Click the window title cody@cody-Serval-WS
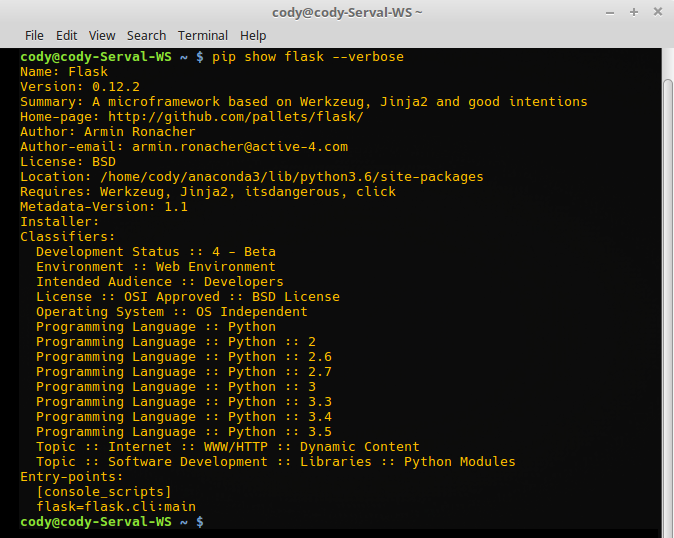The image size is (674, 538). [347, 13]
